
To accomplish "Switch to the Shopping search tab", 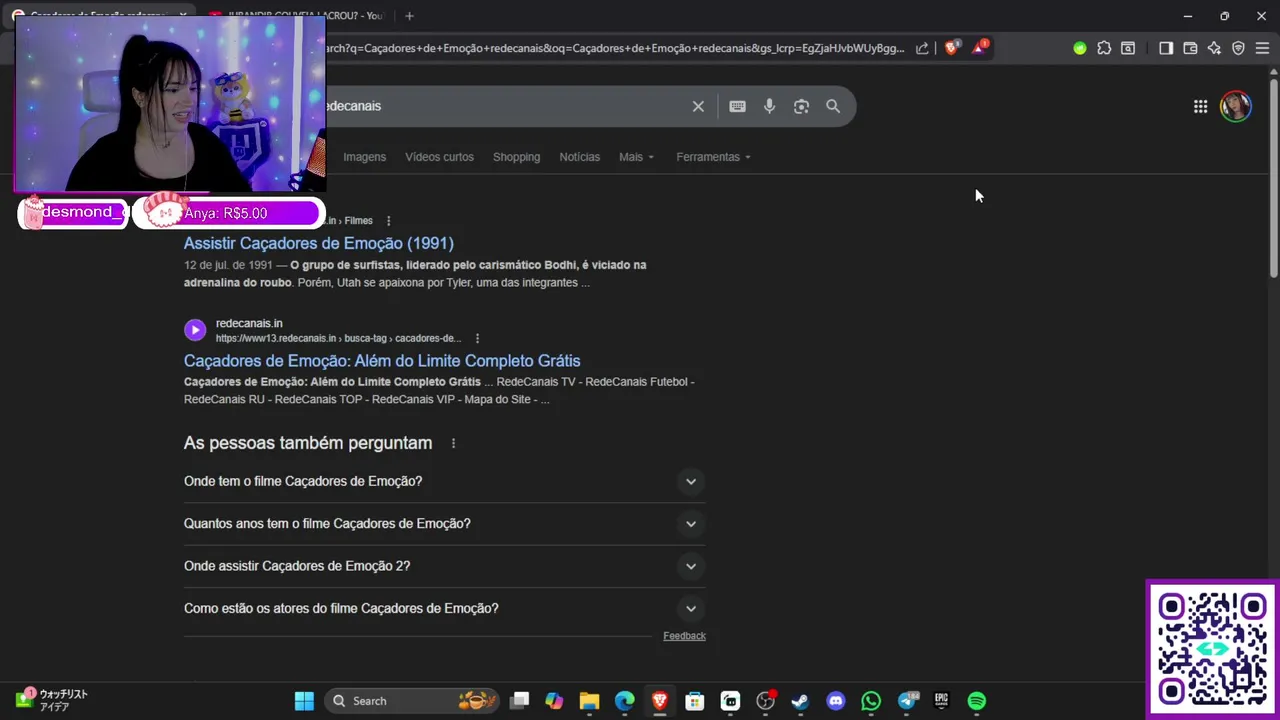I will point(516,157).
